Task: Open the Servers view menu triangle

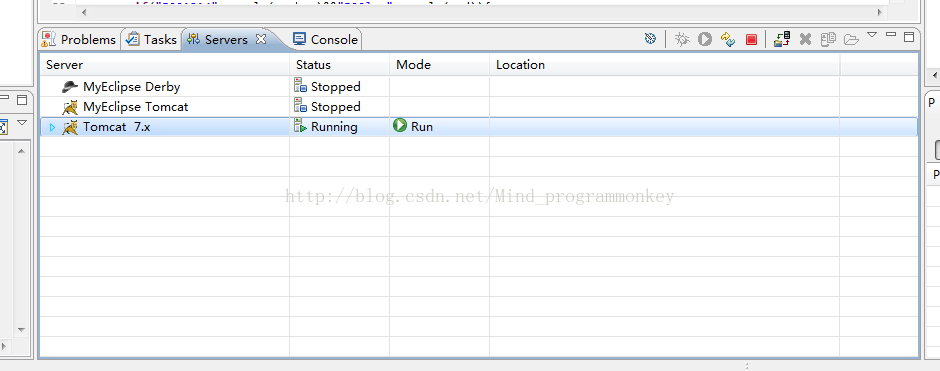Action: (872, 35)
